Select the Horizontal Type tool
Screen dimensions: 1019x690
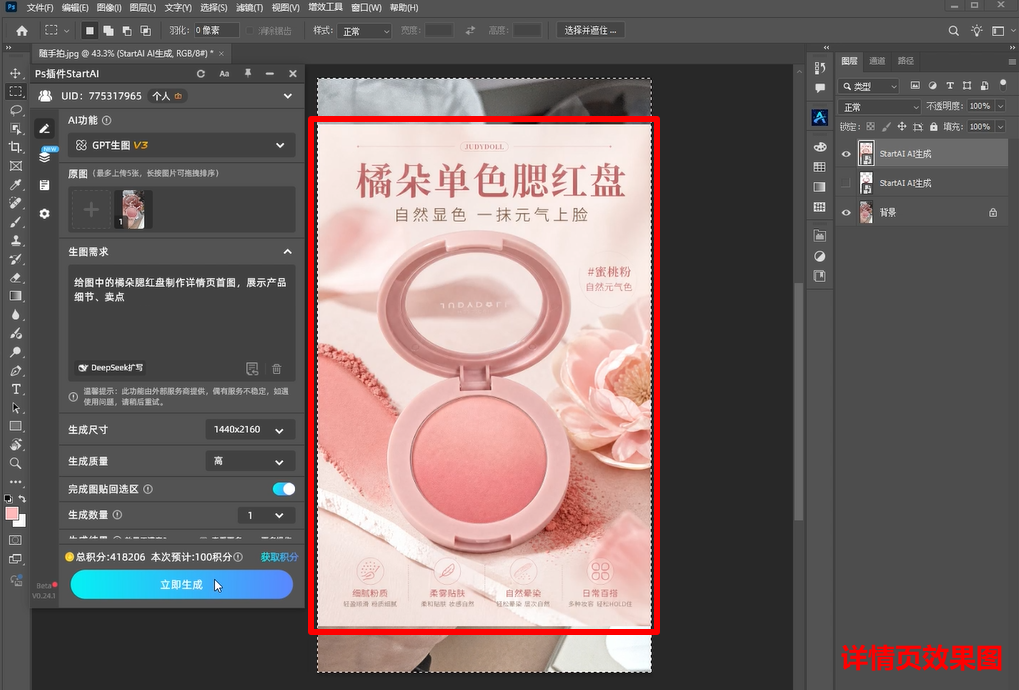tap(16, 389)
